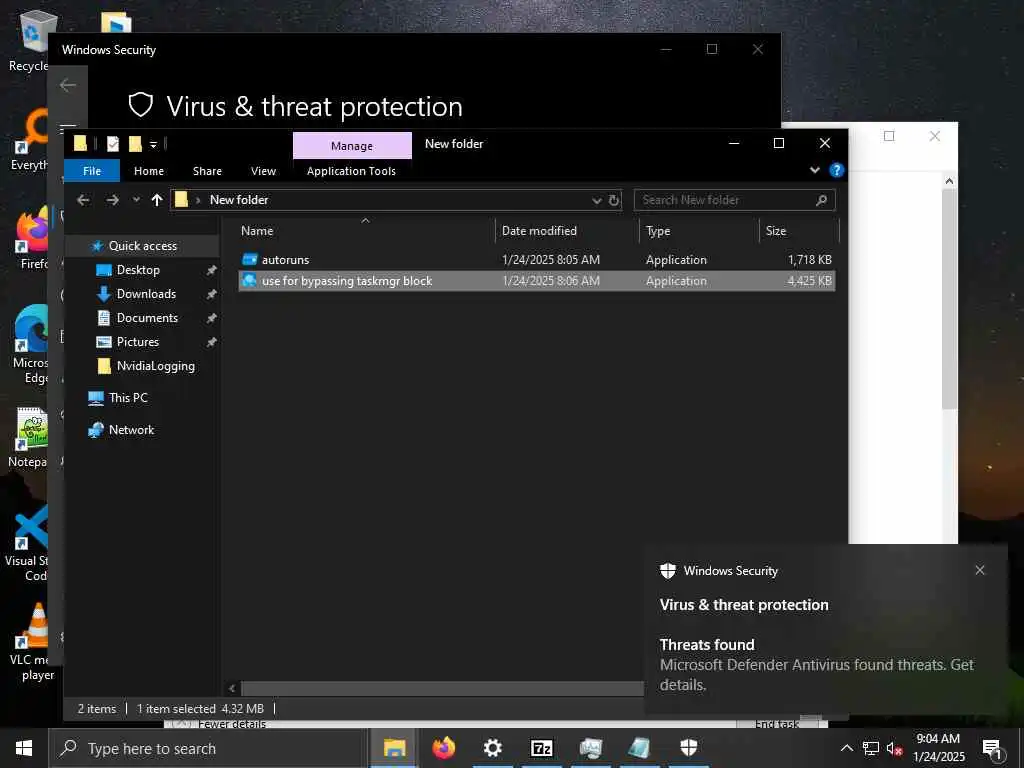Expand the ribbon with the chevron

point(814,170)
